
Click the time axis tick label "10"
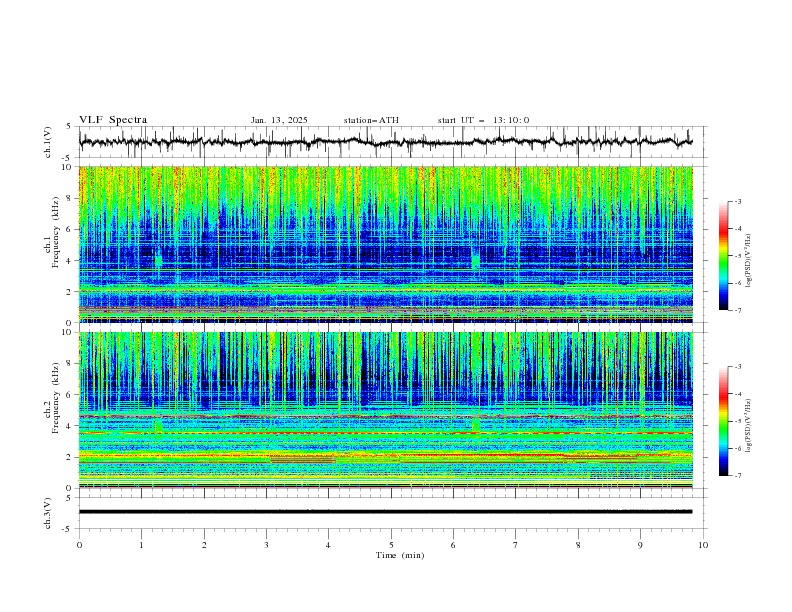(x=703, y=545)
